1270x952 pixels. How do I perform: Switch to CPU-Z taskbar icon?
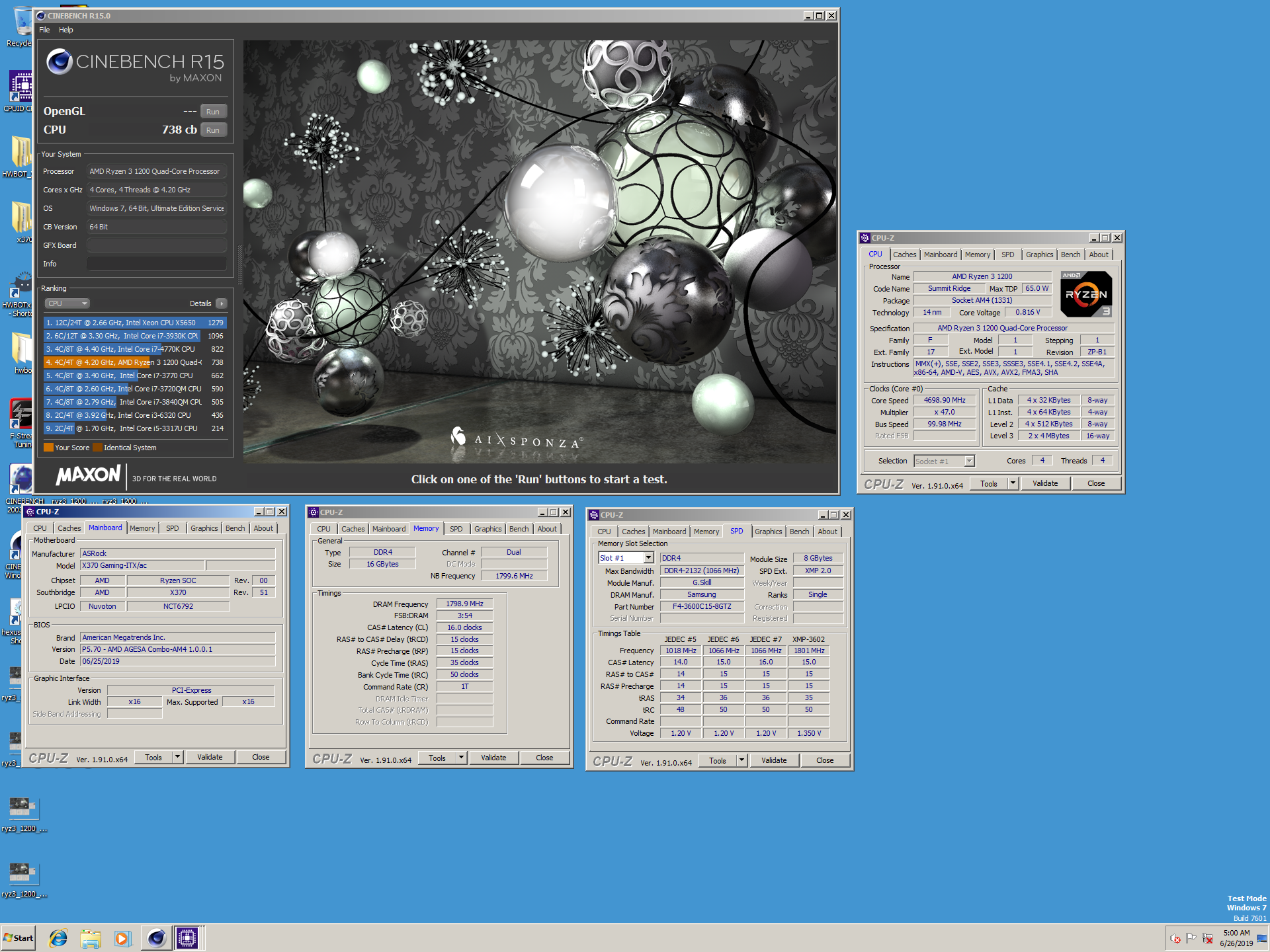pos(187,938)
